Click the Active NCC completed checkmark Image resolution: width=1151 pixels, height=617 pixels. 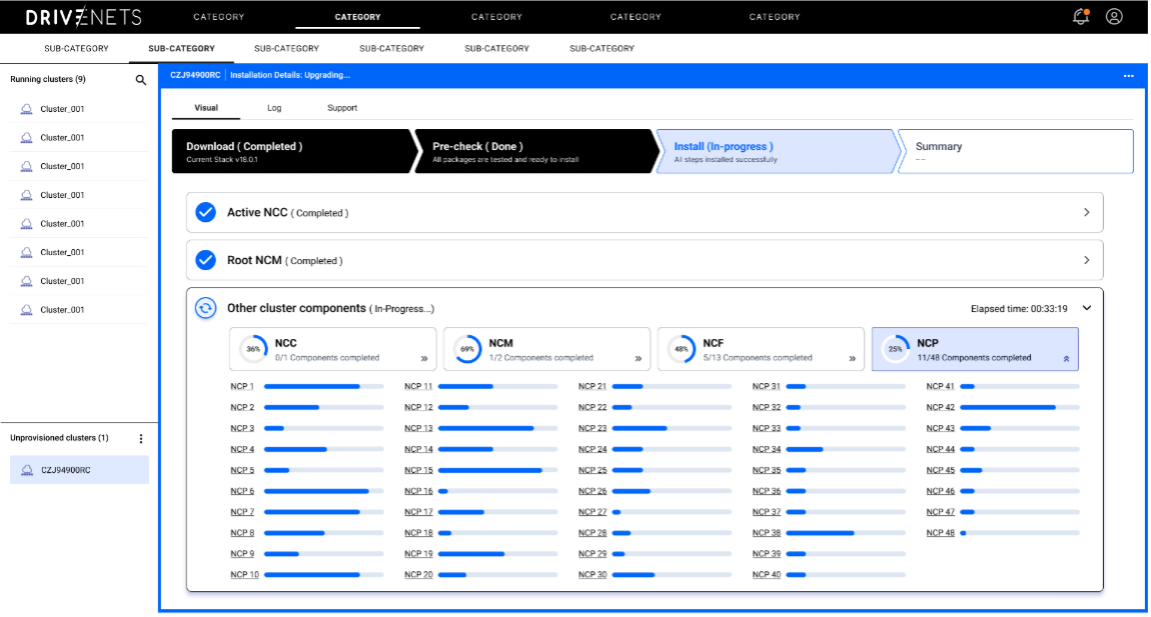point(205,212)
